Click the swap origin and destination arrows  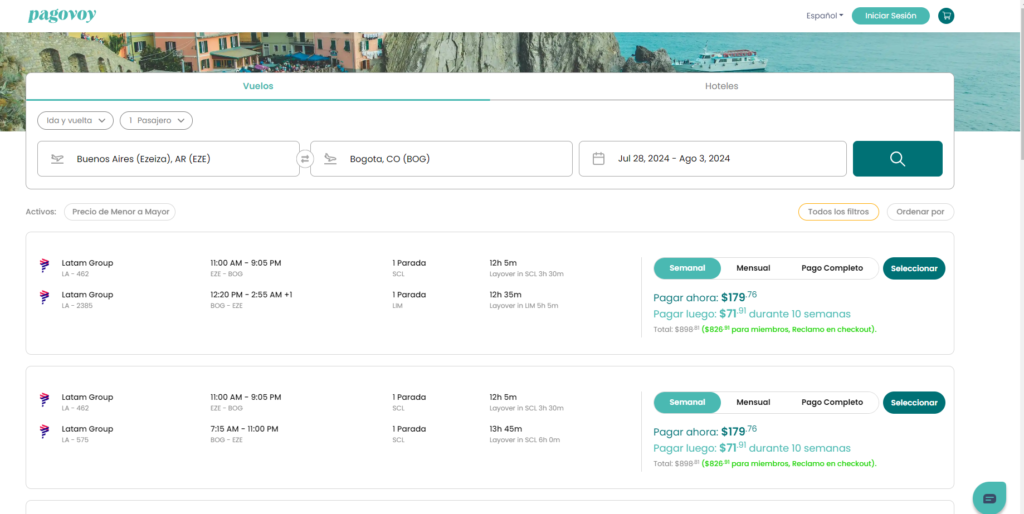pyautogui.click(x=305, y=159)
